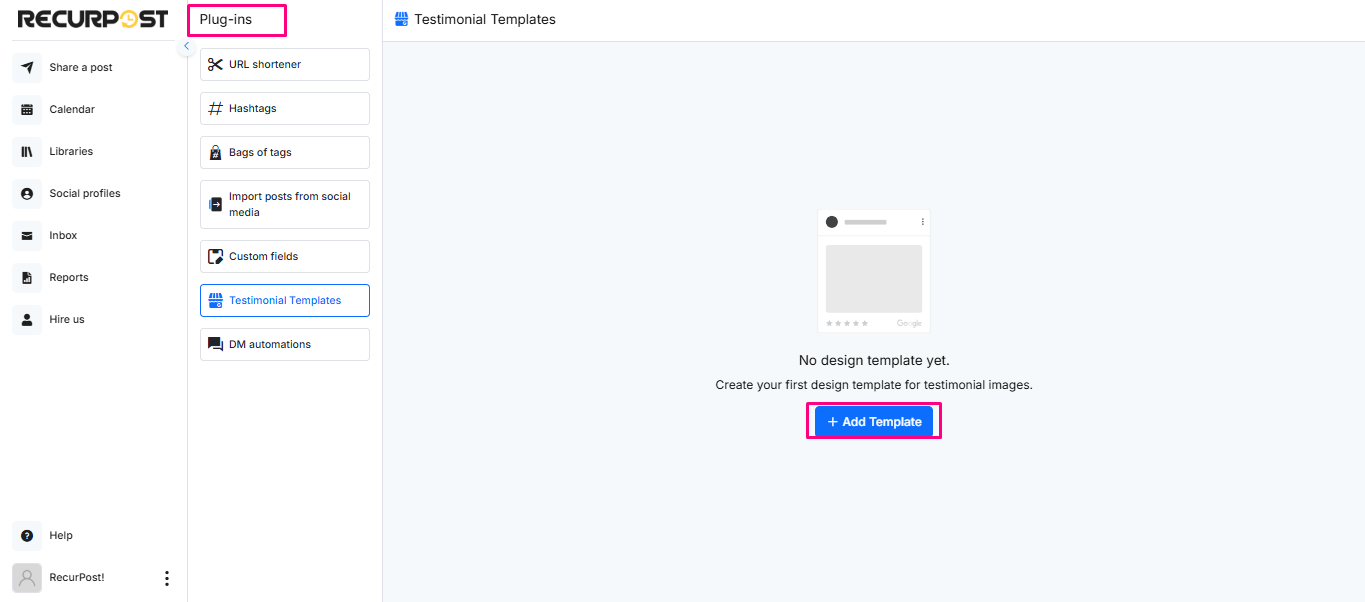The image size is (1365, 602).
Task: Click the Calendar icon in sidebar
Action: pos(27,110)
